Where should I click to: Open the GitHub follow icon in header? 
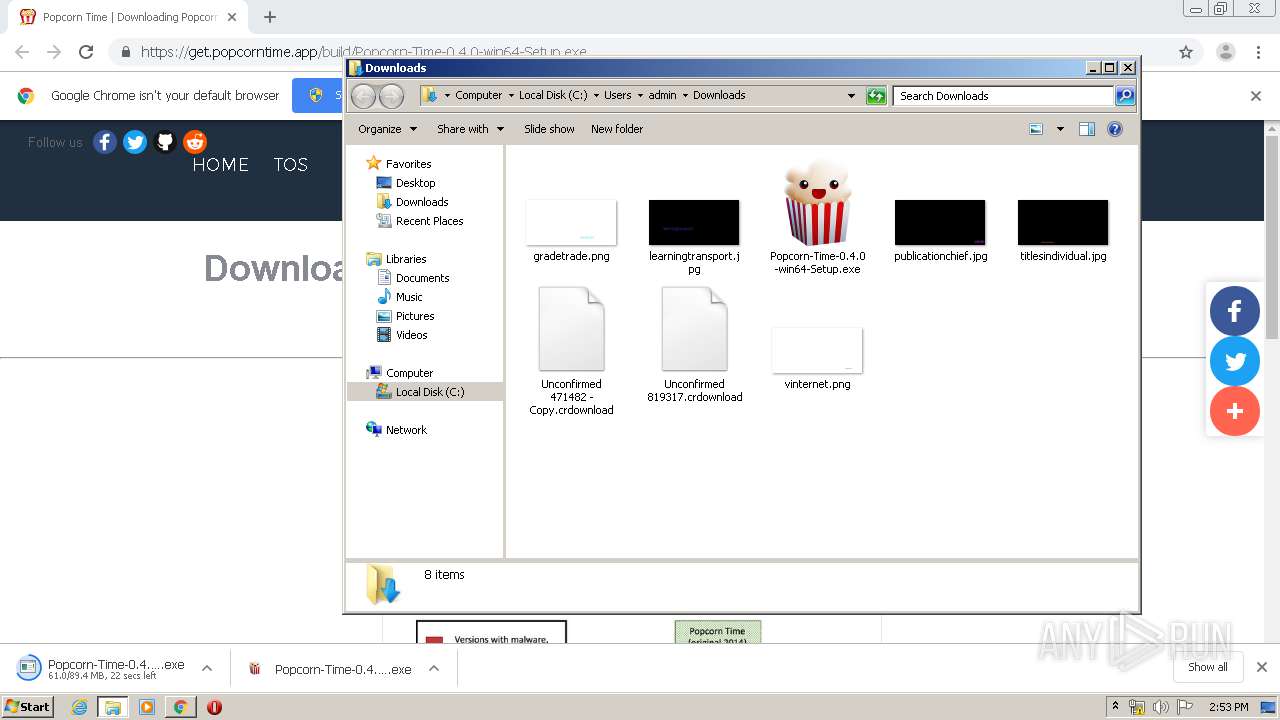(165, 142)
